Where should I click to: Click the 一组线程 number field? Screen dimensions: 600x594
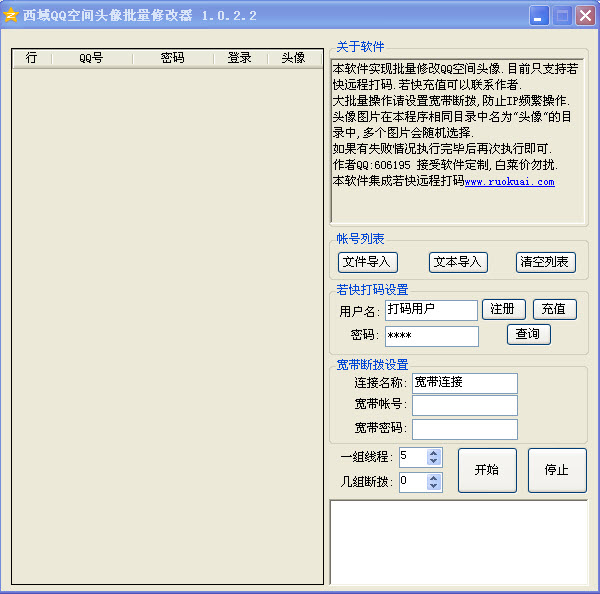413,457
